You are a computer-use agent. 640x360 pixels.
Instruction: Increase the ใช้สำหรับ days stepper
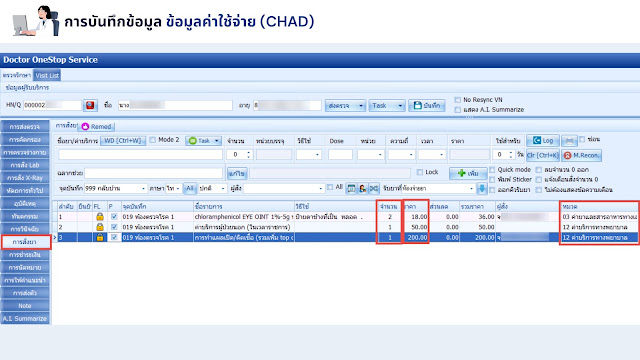tap(511, 152)
